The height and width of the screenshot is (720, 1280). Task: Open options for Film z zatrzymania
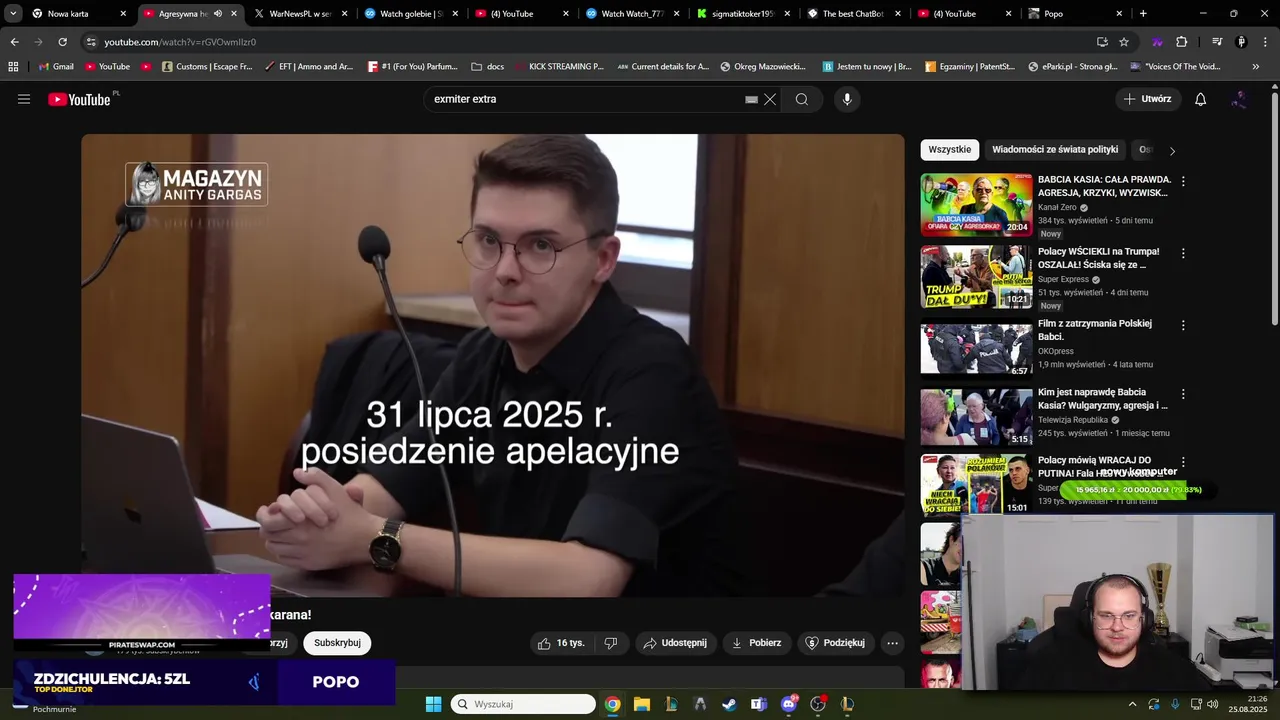[x=1183, y=326]
